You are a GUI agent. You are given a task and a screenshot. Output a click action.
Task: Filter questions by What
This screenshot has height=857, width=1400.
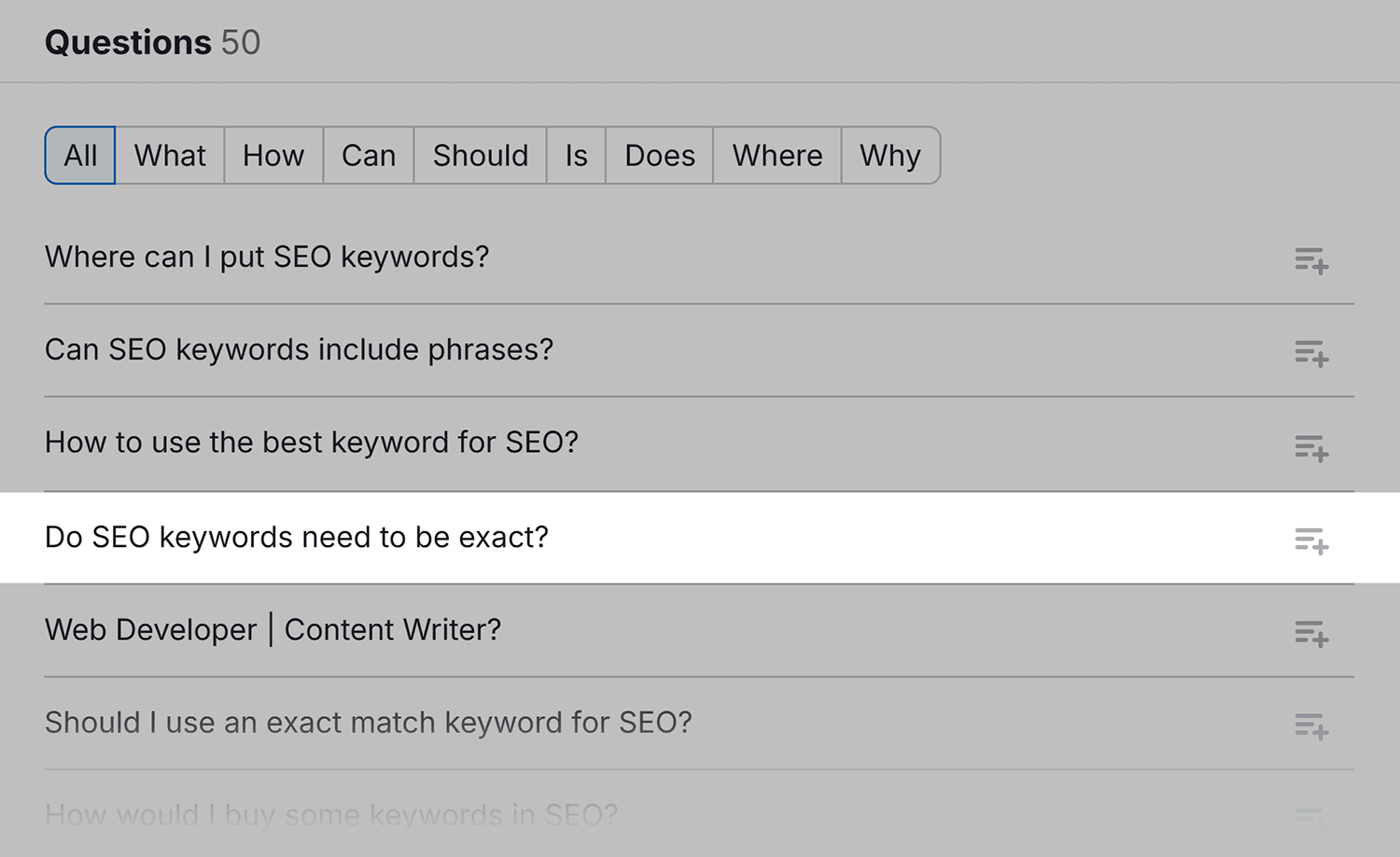(170, 155)
